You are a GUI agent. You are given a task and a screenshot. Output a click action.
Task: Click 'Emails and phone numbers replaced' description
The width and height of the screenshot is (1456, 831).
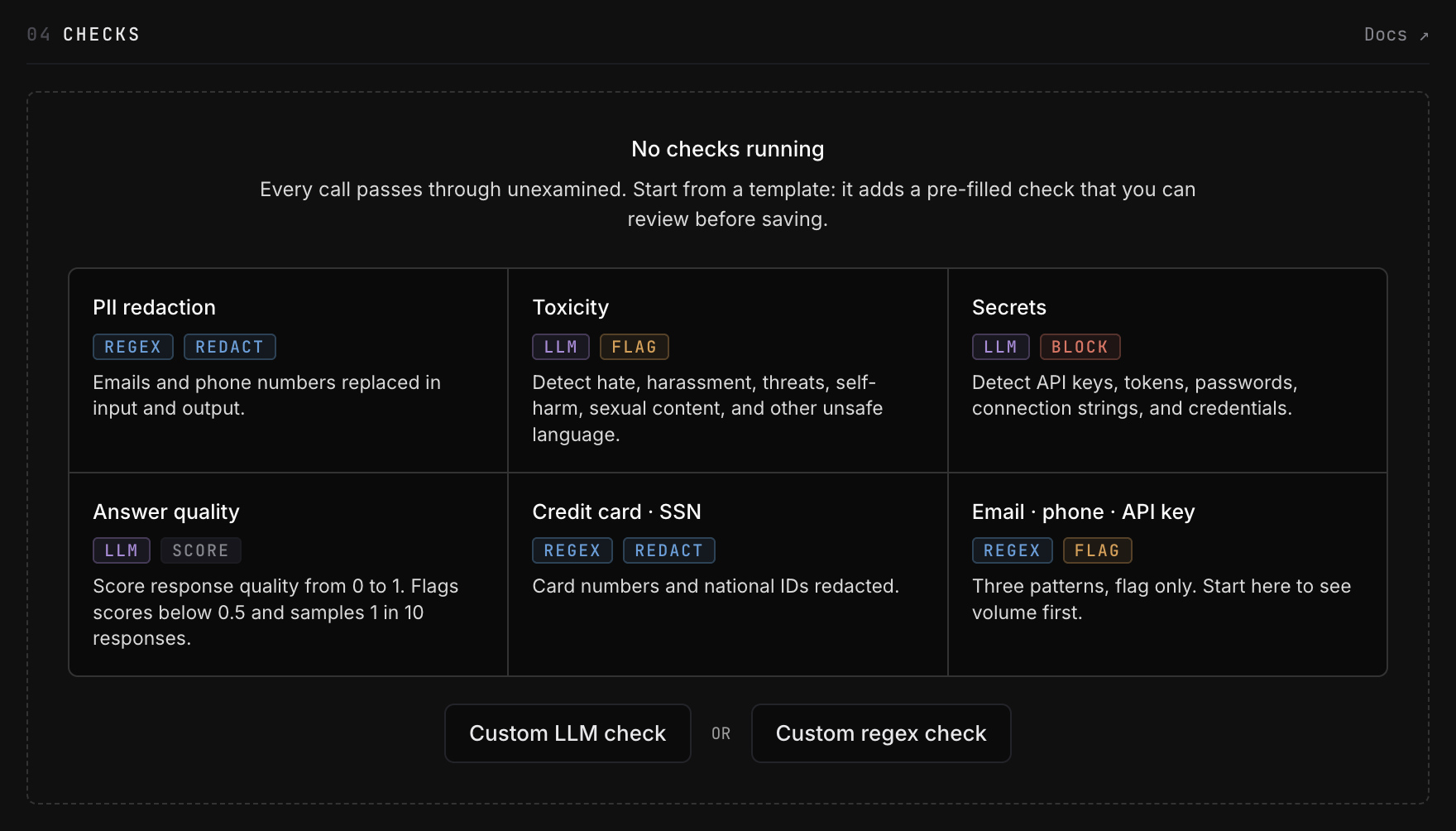(x=267, y=396)
